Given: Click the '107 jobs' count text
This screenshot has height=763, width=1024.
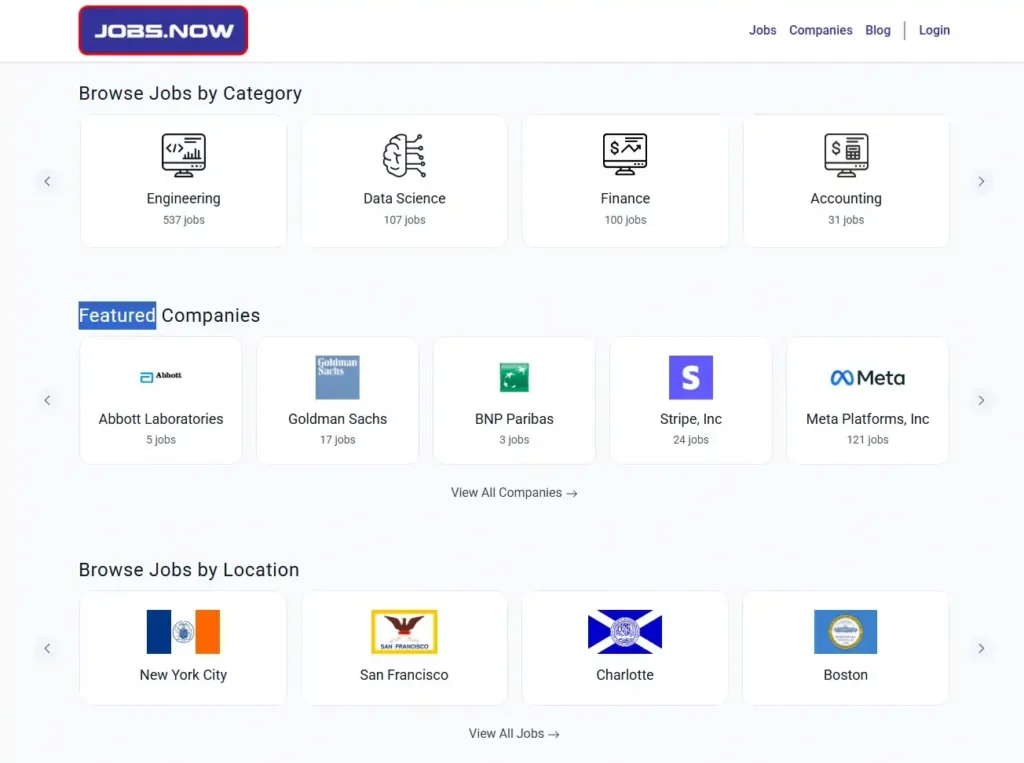Looking at the screenshot, I should (404, 220).
